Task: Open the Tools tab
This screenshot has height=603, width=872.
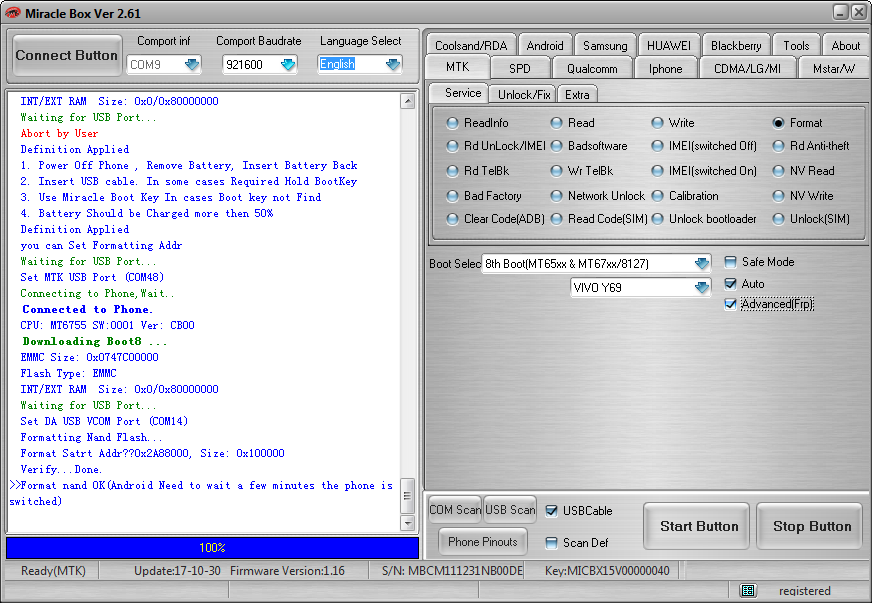Action: click(x=796, y=45)
